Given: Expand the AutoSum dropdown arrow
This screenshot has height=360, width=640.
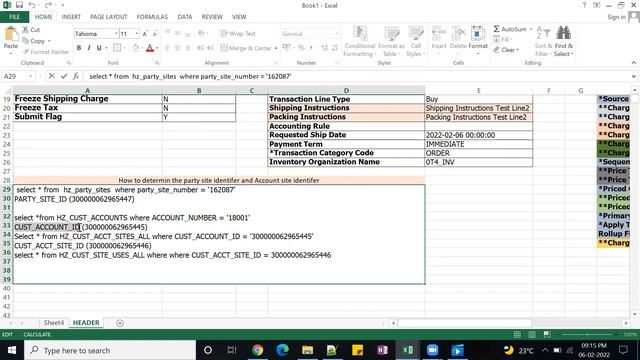Looking at the screenshot, I should click(531, 29).
